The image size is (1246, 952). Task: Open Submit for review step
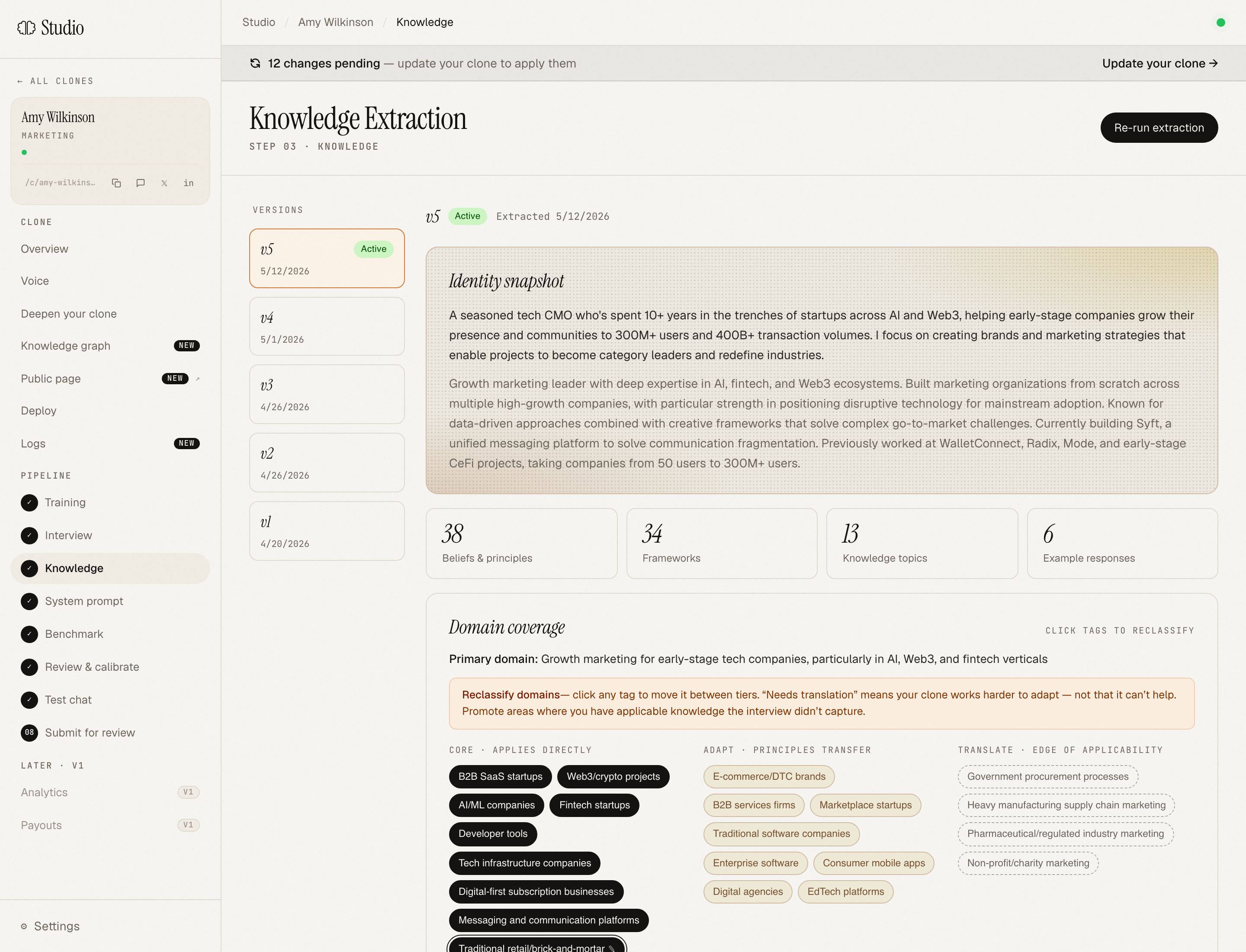tap(110, 733)
